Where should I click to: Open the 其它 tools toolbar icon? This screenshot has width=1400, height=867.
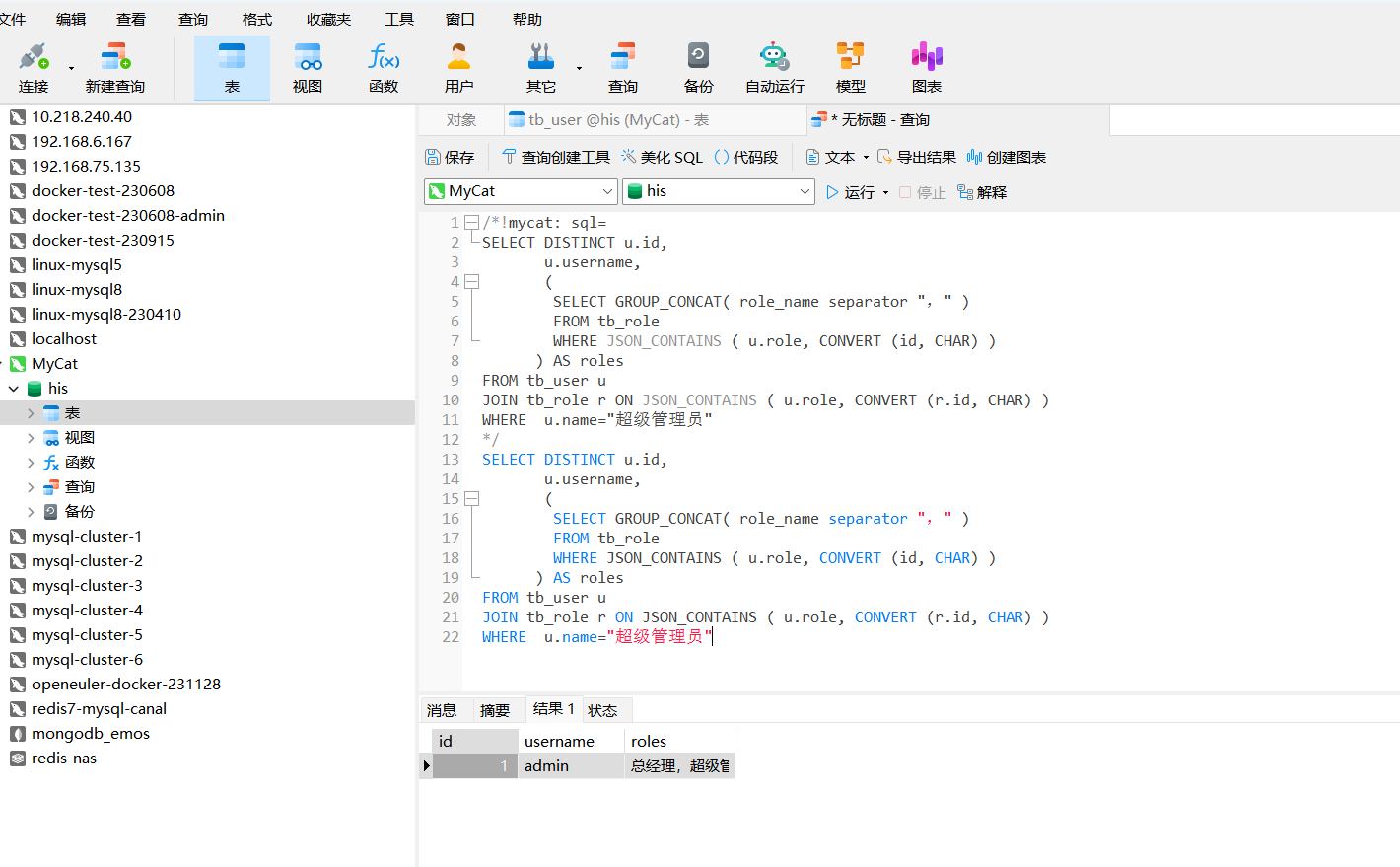(541, 68)
